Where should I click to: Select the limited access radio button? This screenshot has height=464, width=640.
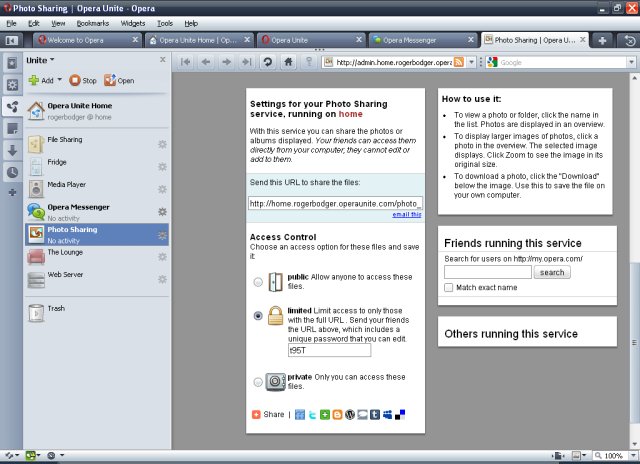coord(259,315)
